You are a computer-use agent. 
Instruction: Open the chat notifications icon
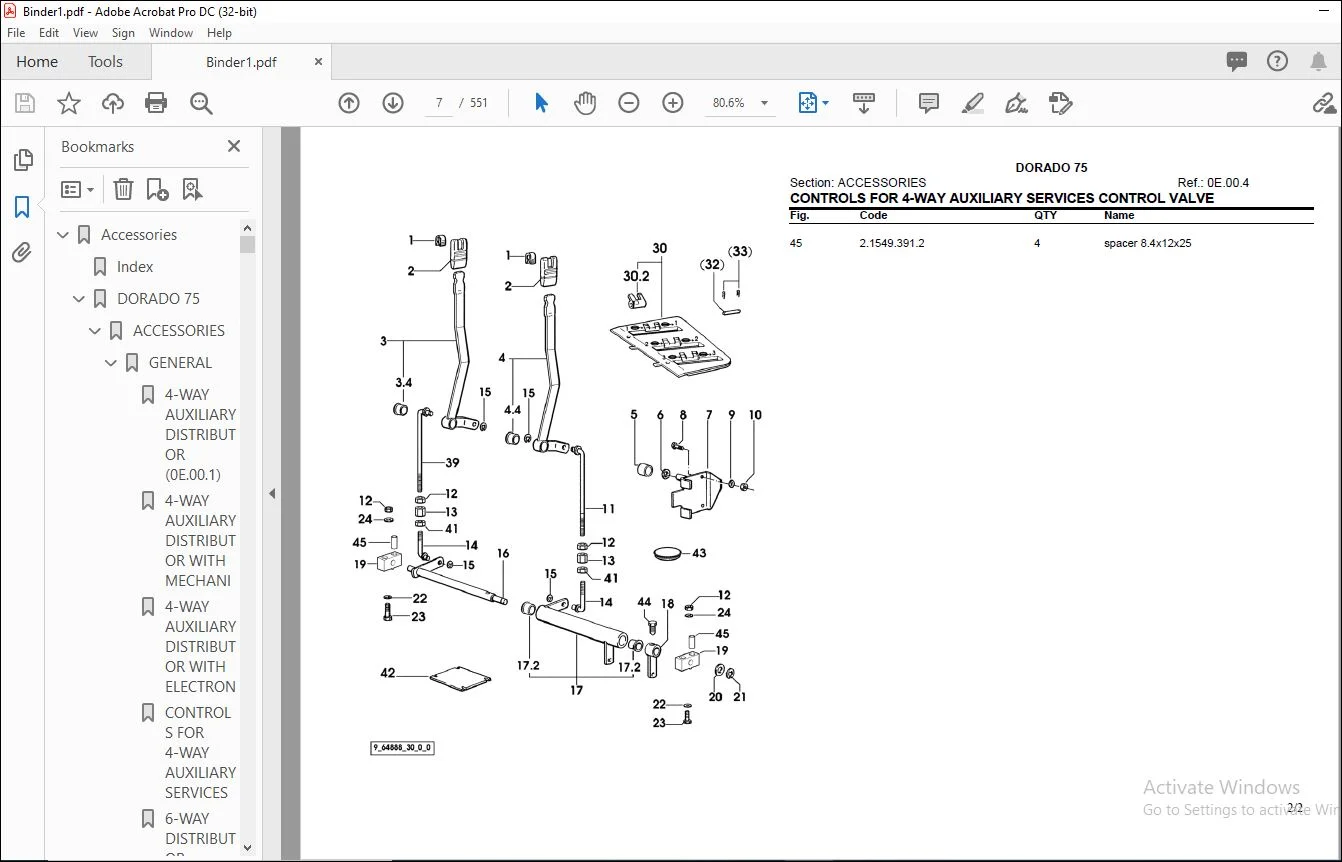click(x=1237, y=62)
